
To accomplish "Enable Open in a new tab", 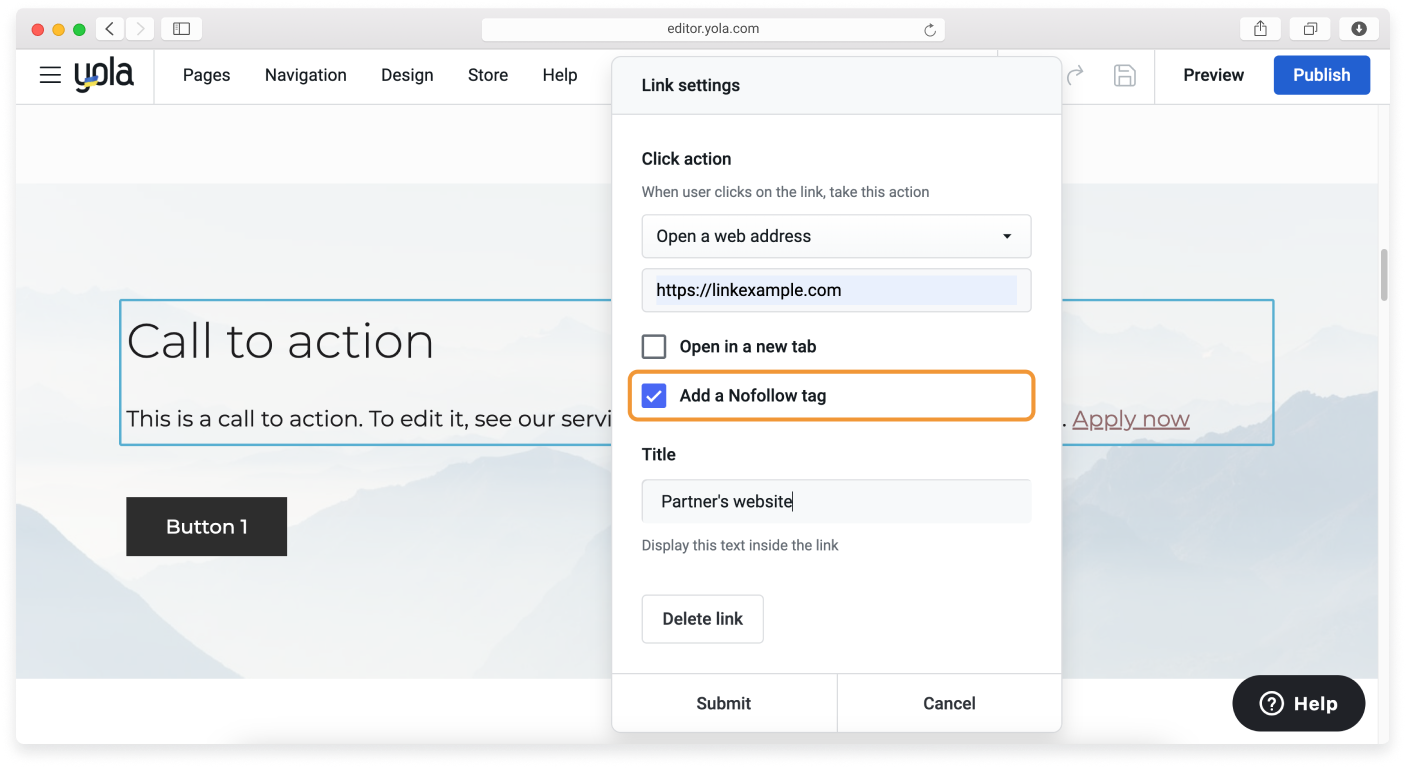I will (654, 347).
